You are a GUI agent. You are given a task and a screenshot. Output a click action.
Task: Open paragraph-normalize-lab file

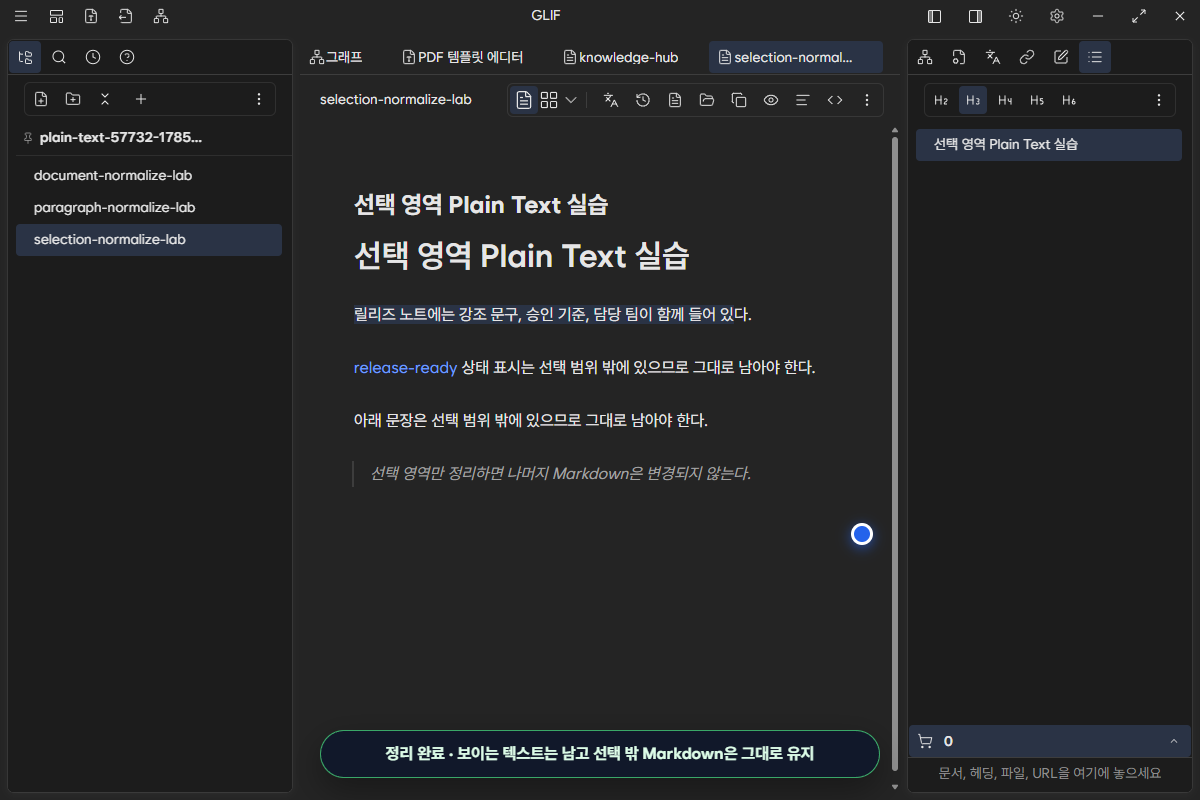pos(149,207)
